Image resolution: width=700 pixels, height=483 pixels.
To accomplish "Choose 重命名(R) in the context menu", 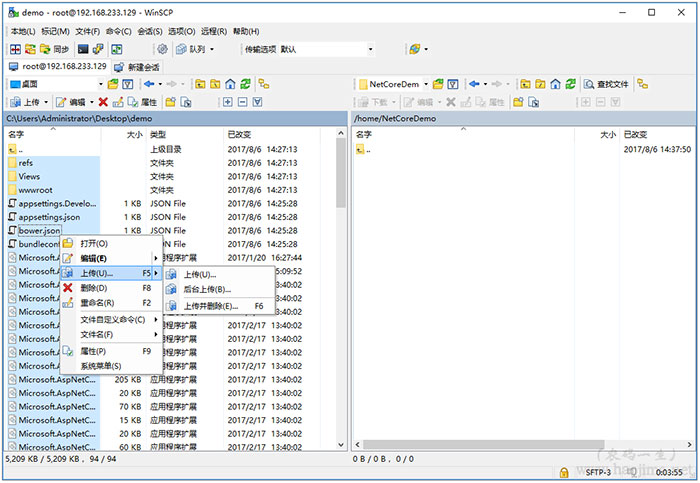I will (111, 303).
